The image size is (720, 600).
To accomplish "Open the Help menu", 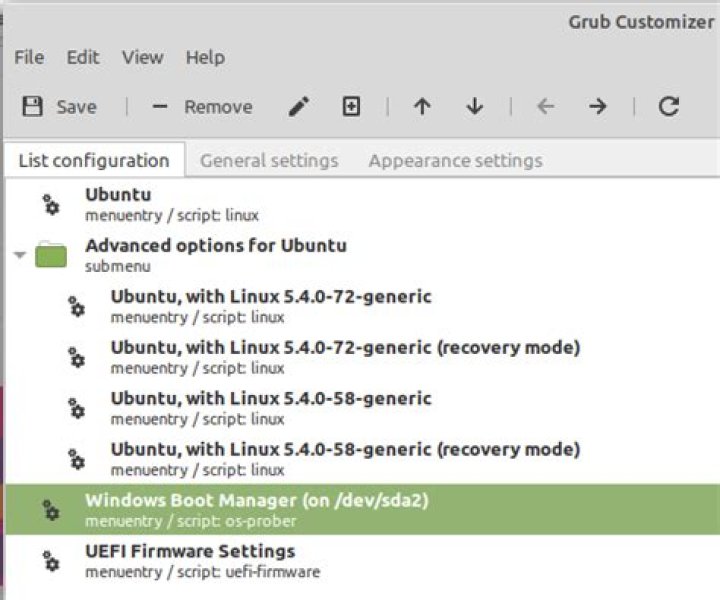I will point(205,57).
